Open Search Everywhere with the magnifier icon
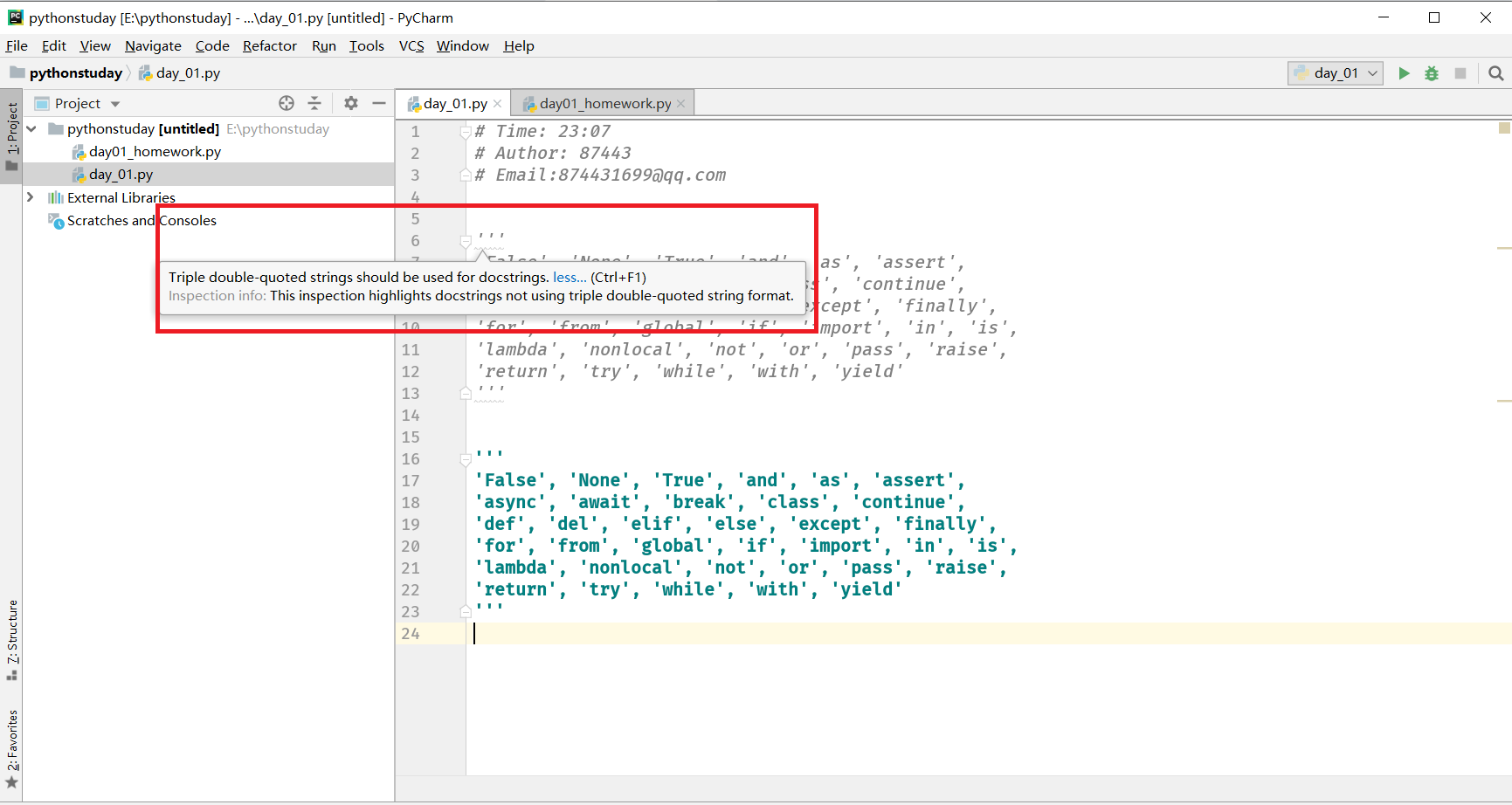The width and height of the screenshot is (1512, 805). [x=1496, y=73]
